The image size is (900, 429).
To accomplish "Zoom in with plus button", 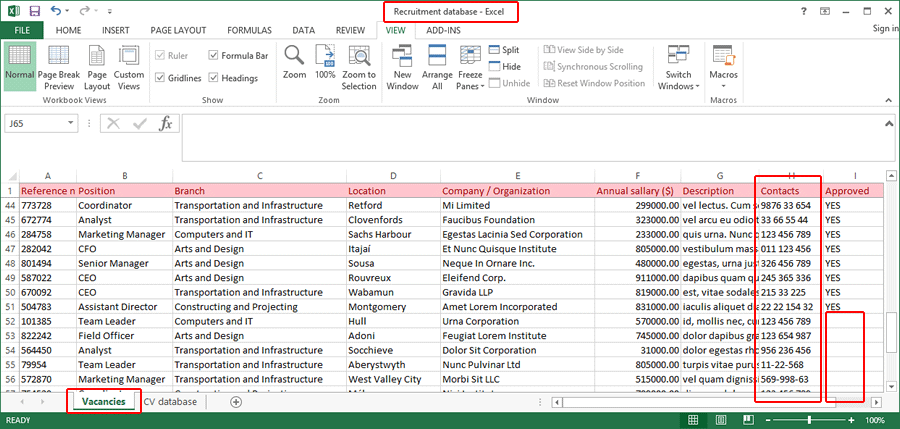I will click(852, 420).
